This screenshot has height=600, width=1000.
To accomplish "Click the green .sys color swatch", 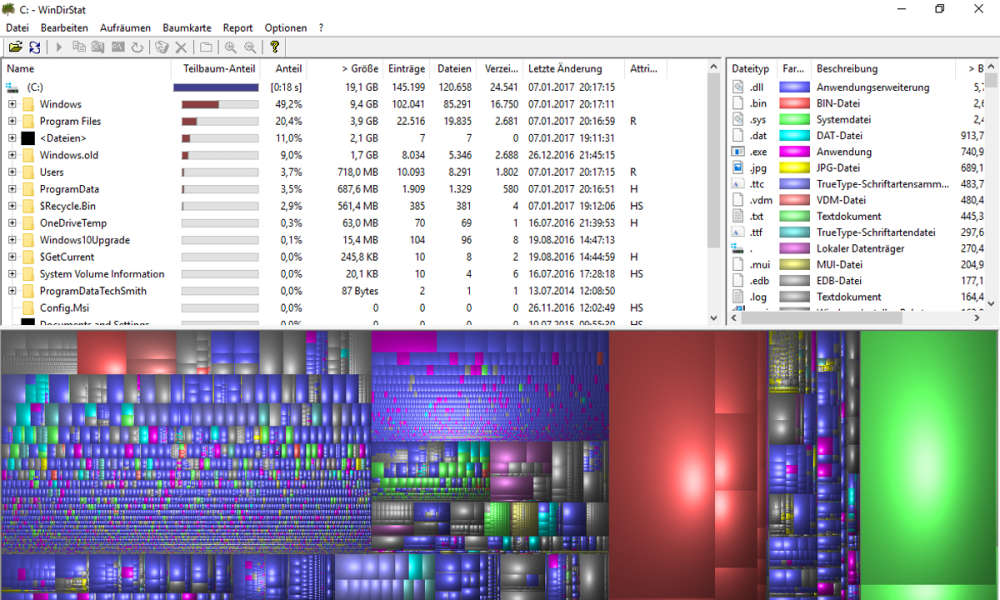I will 795,119.
